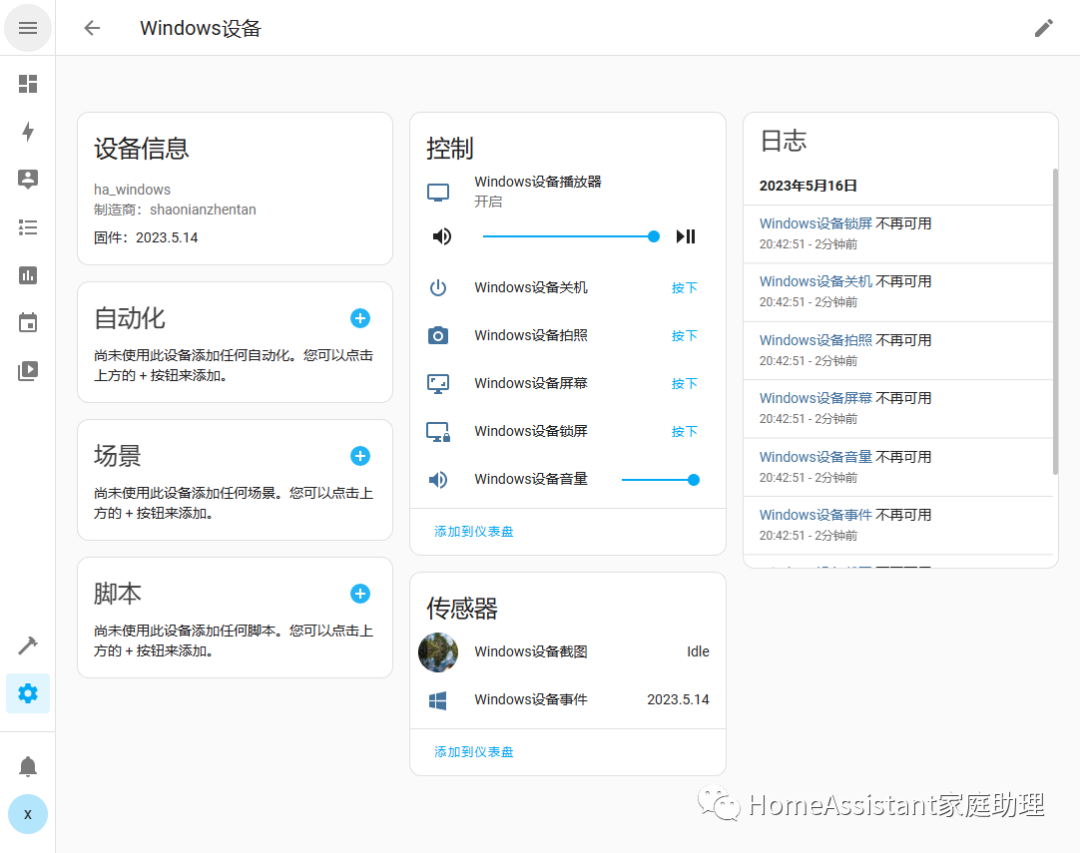Add an automation with plus icon

click(360, 318)
